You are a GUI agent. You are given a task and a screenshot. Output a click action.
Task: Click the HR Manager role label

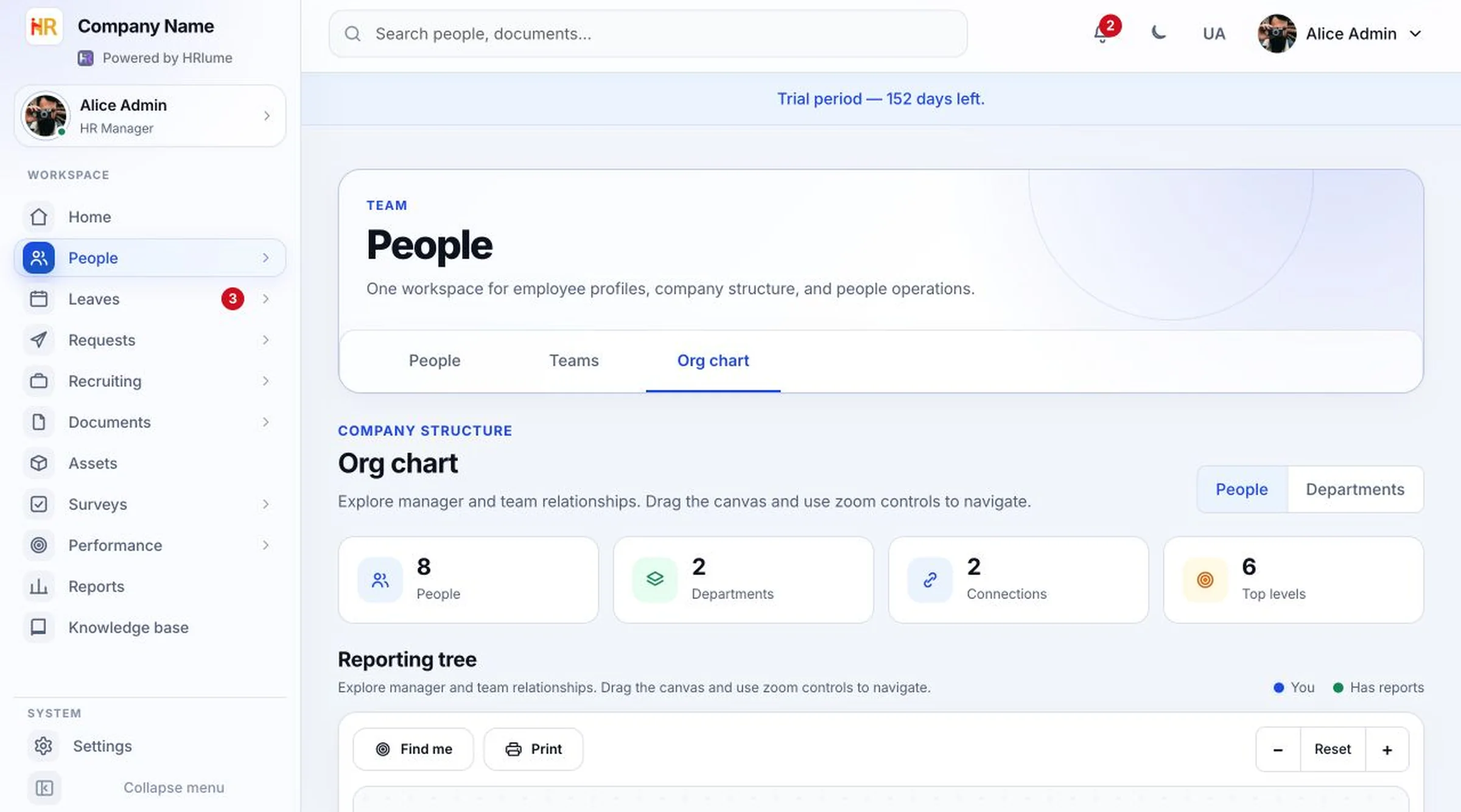(116, 128)
